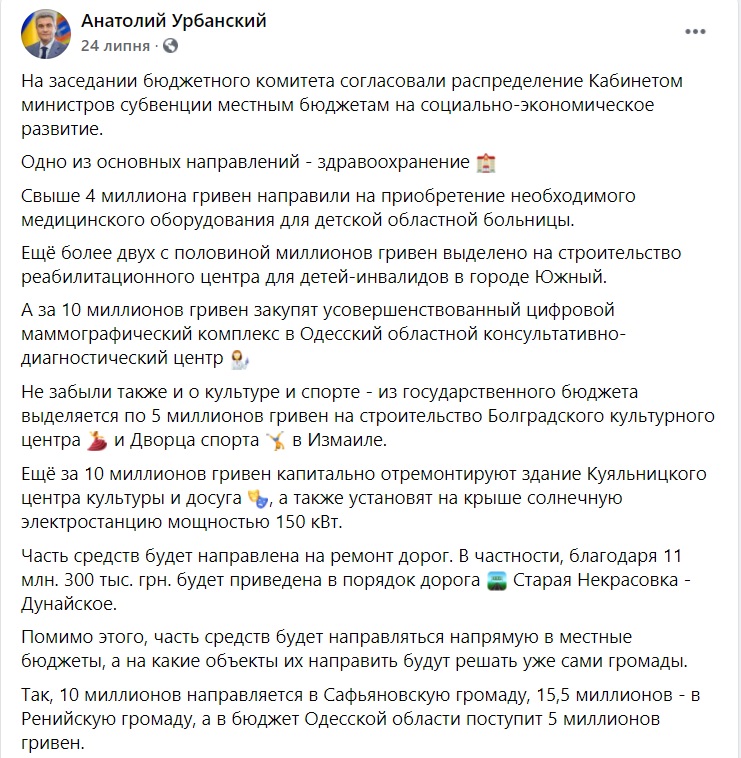The width and height of the screenshot is (741, 758).
Task: Click the globe public-audience icon
Action: 170,46
